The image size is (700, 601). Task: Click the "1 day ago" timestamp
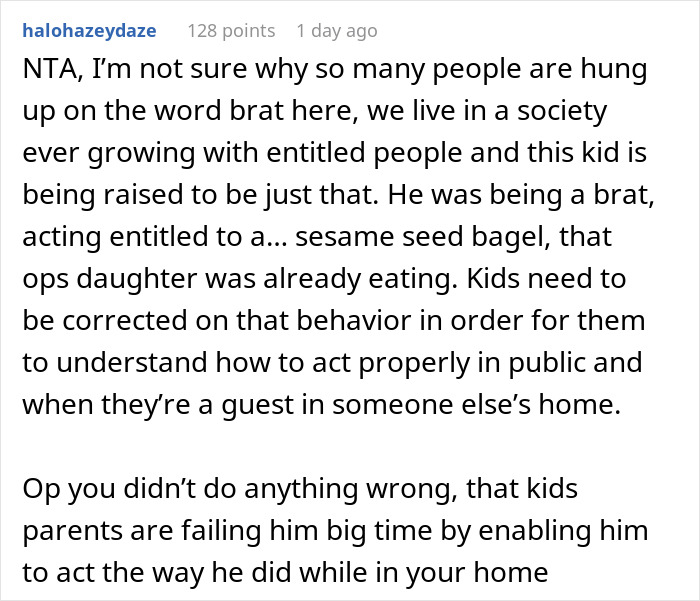pos(335,31)
